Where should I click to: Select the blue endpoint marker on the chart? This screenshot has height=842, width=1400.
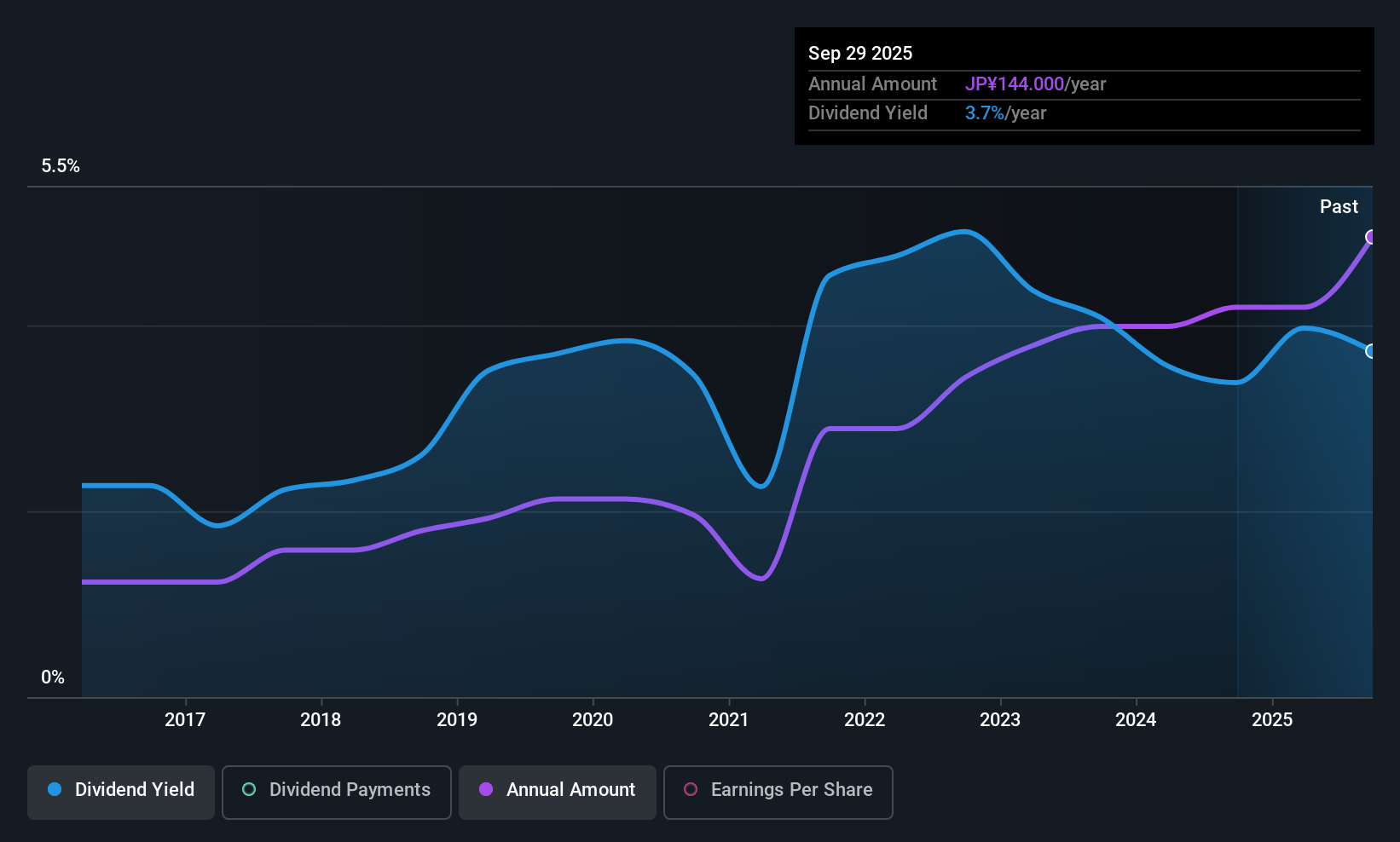point(1371,351)
